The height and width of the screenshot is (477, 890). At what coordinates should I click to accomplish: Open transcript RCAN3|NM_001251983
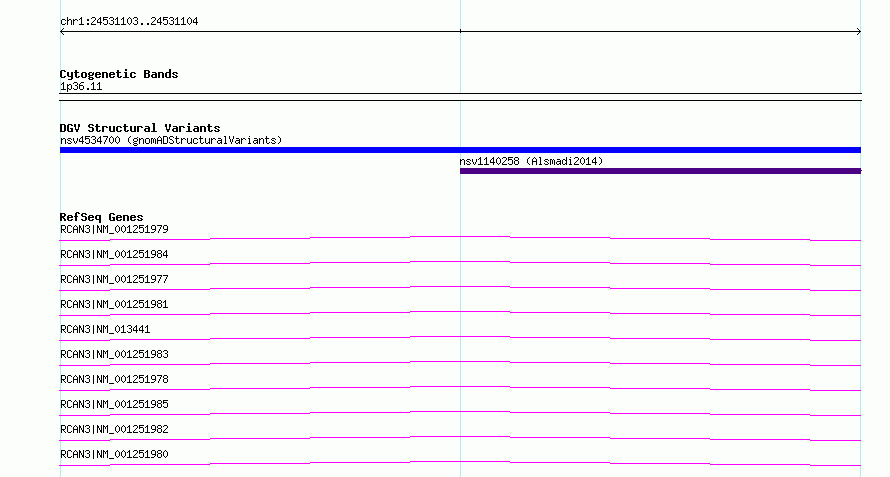coord(114,354)
